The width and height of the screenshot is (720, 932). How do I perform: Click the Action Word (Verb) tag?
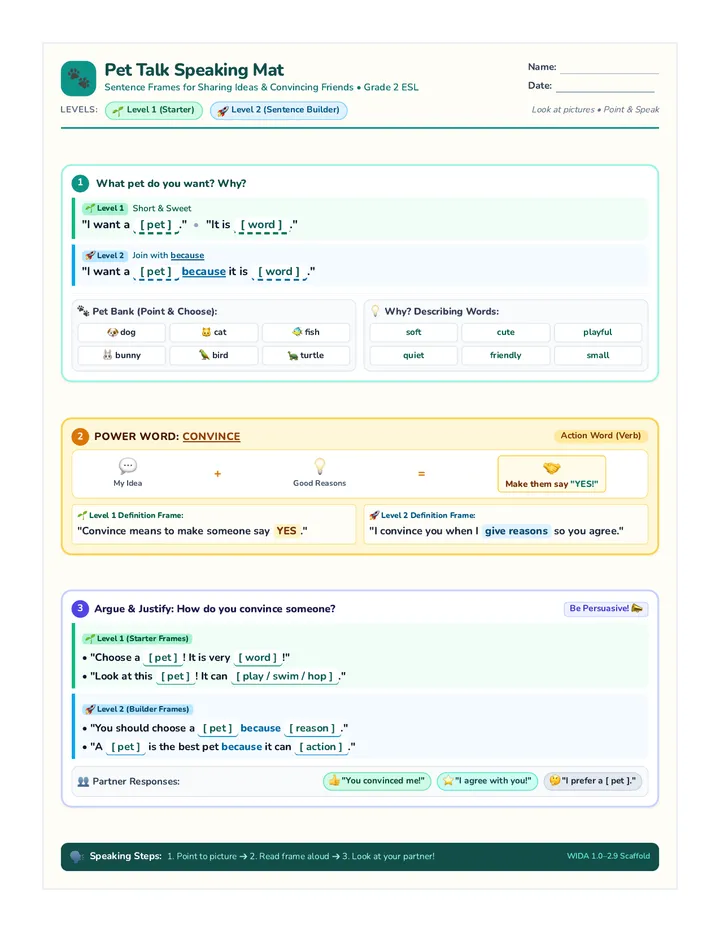(600, 436)
